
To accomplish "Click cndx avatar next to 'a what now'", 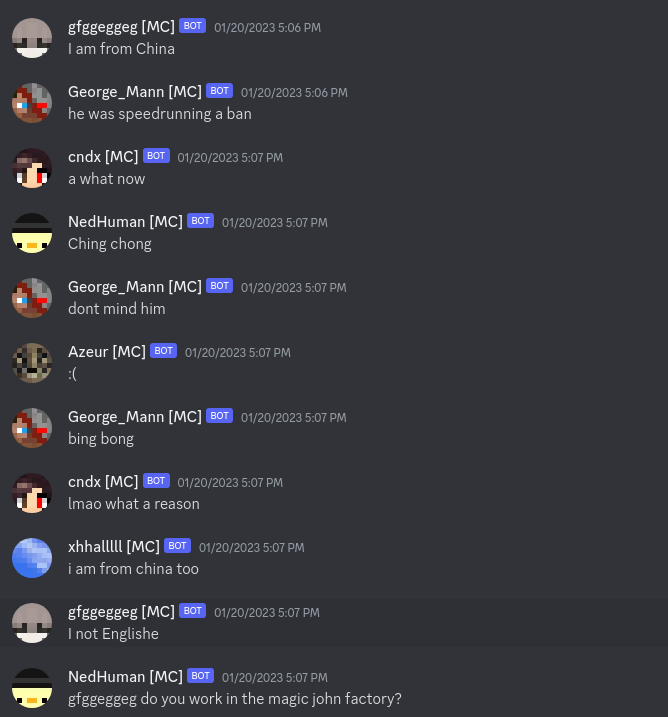I will point(32,168).
